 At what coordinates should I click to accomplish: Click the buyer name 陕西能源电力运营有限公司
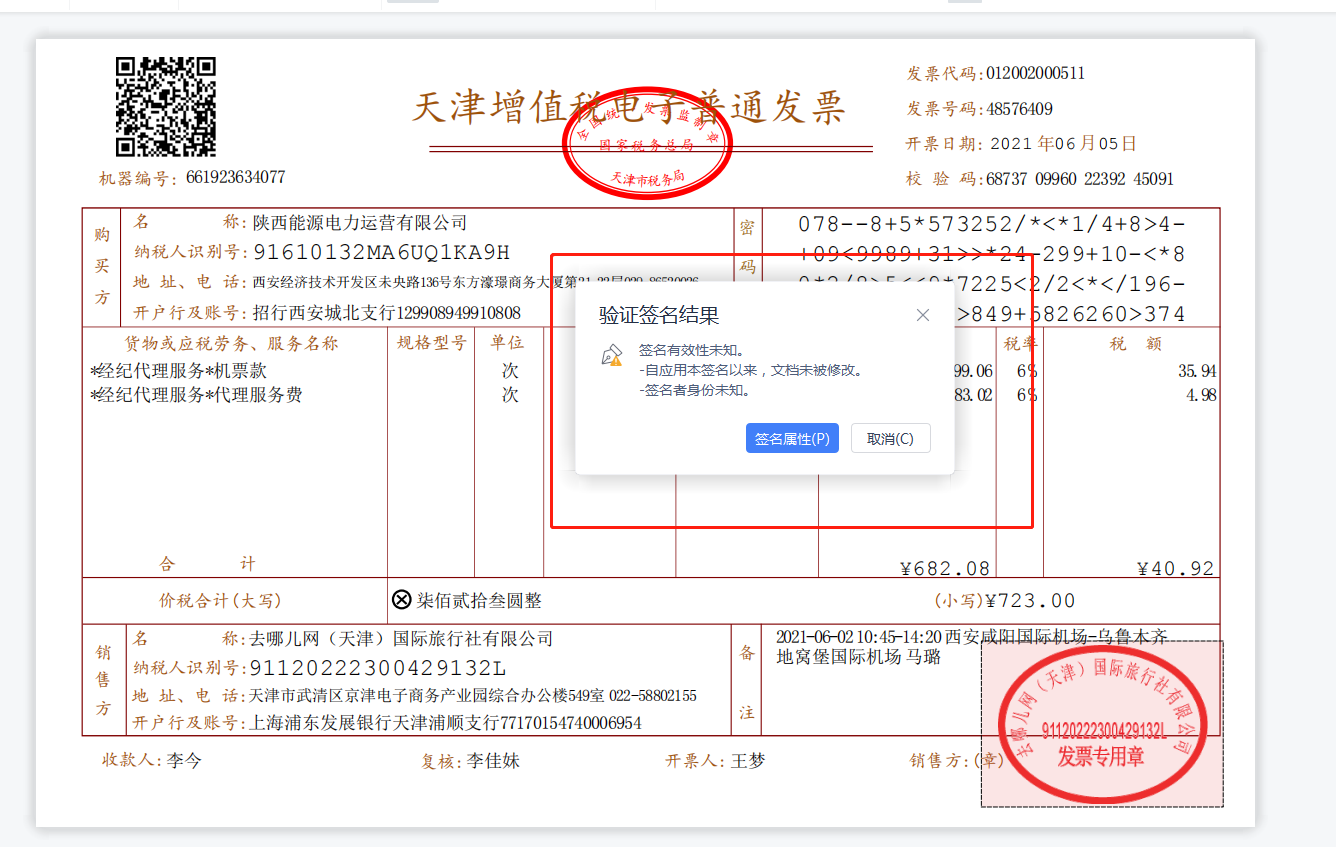(x=360, y=223)
